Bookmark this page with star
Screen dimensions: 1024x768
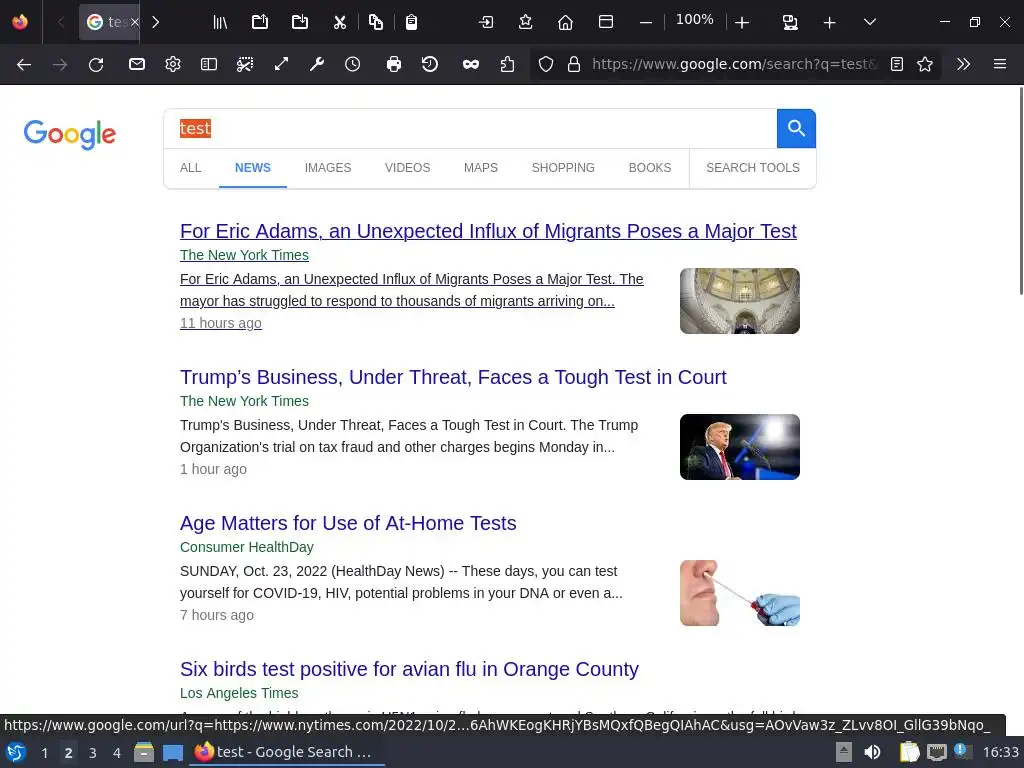click(x=925, y=64)
